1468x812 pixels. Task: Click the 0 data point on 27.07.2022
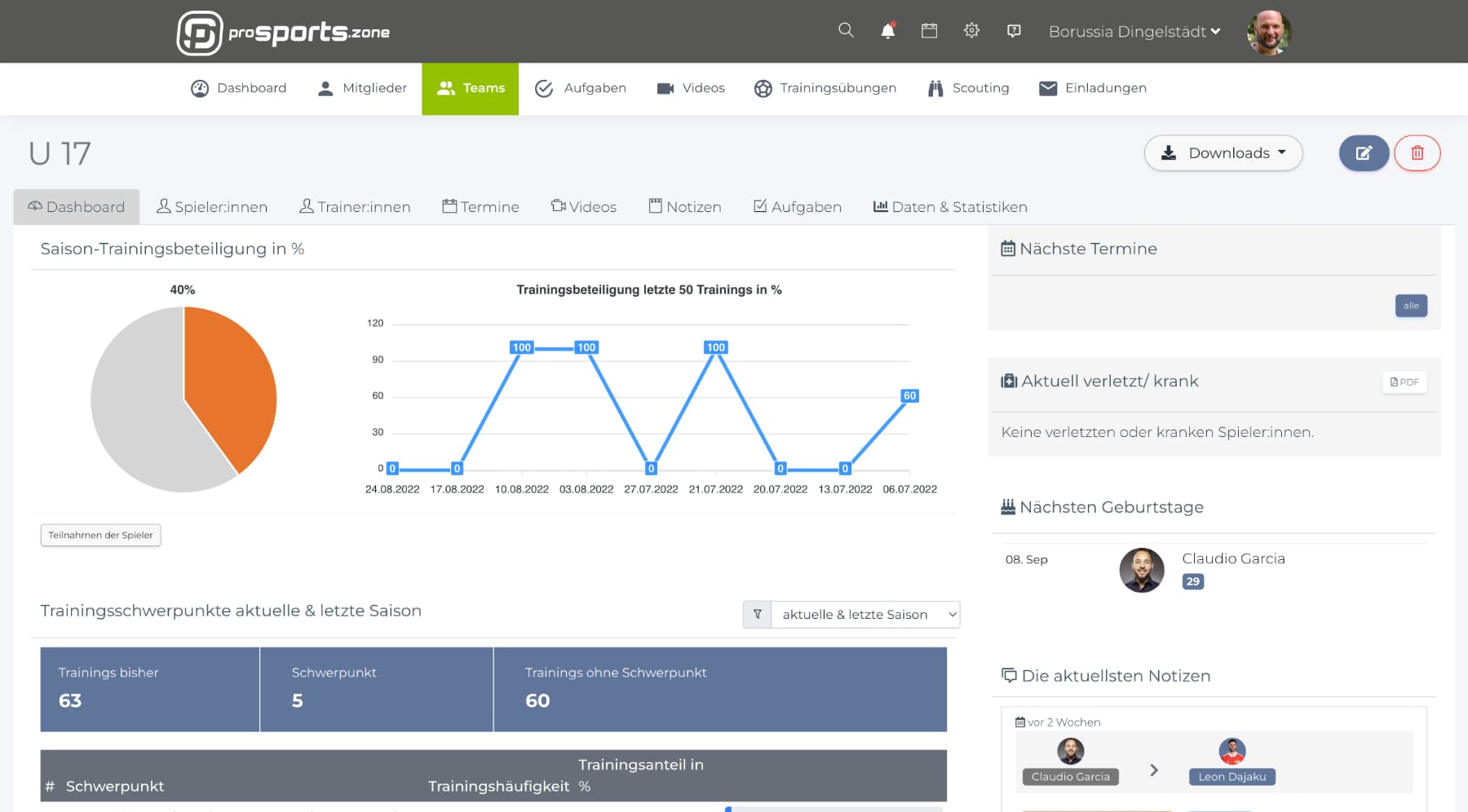651,469
